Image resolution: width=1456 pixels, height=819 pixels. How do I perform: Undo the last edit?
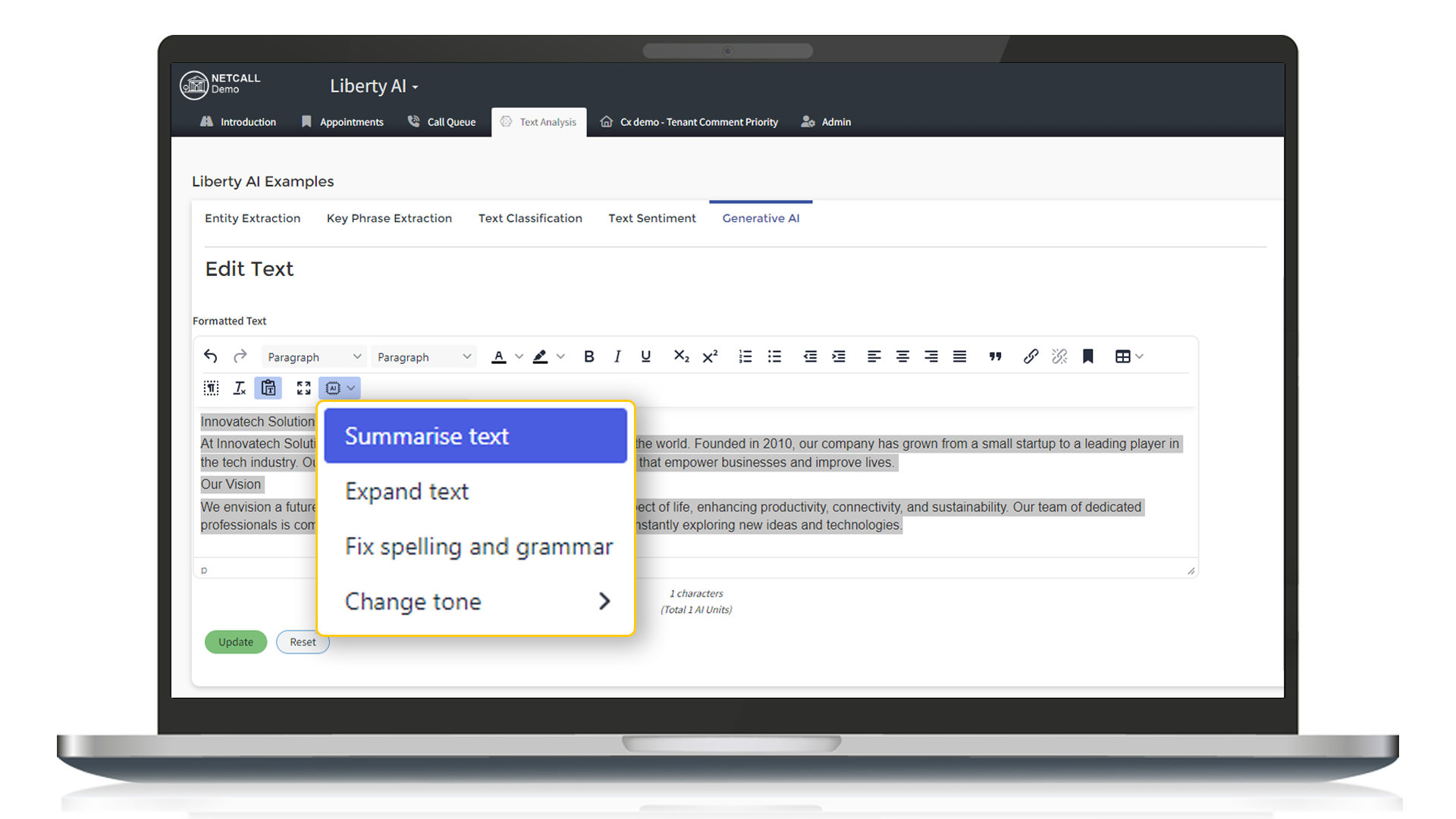pyautogui.click(x=210, y=356)
